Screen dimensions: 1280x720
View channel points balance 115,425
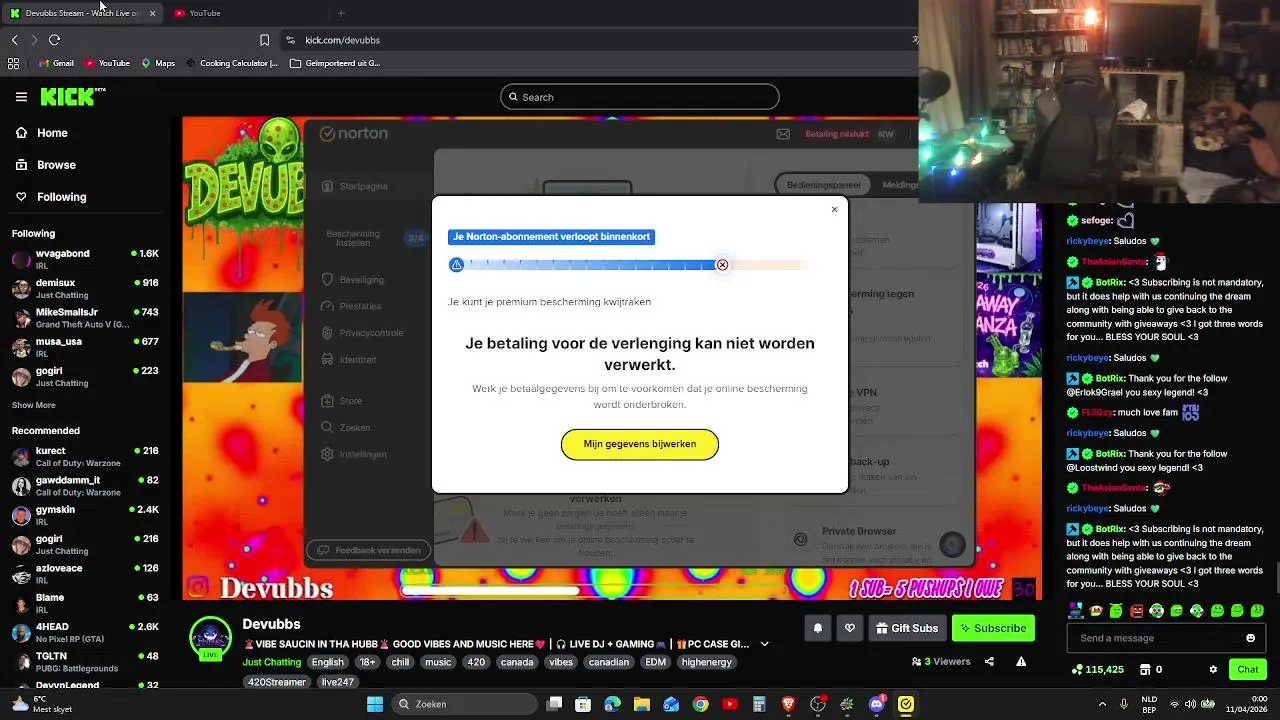click(1097, 669)
